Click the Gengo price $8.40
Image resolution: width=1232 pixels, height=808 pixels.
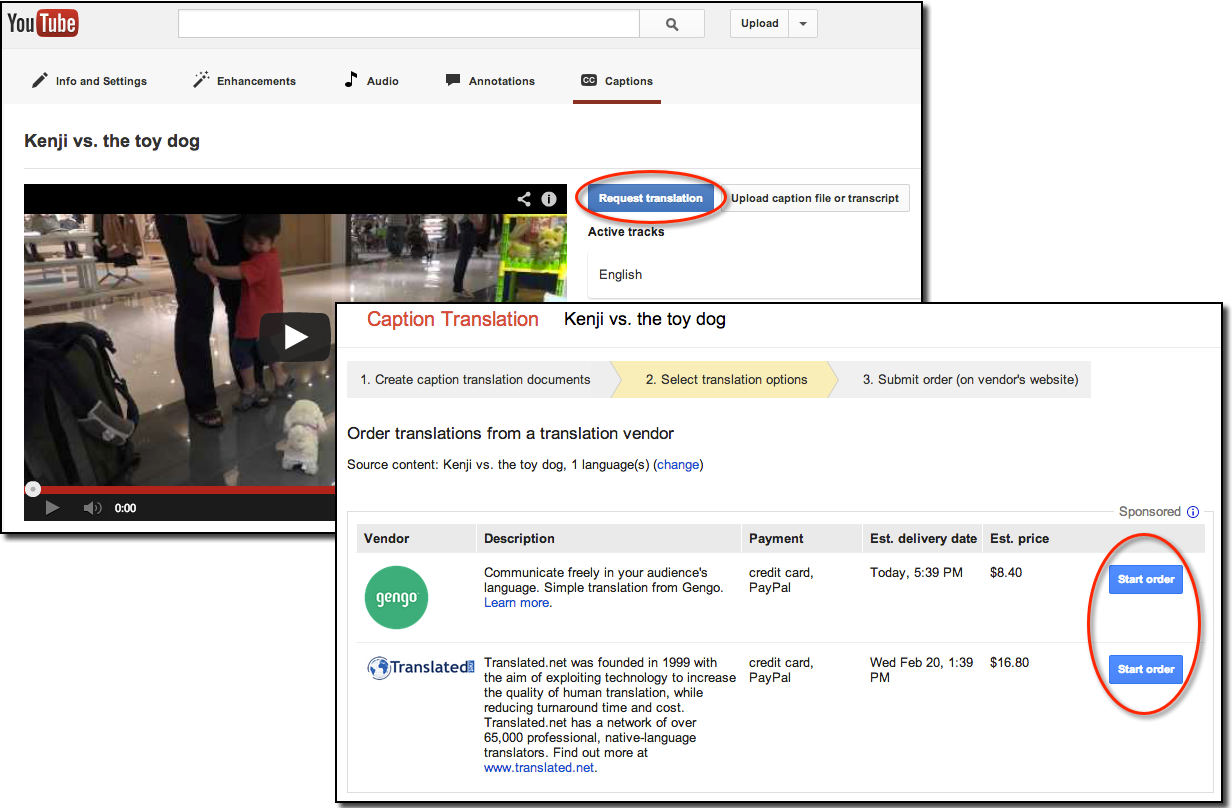click(x=1006, y=573)
